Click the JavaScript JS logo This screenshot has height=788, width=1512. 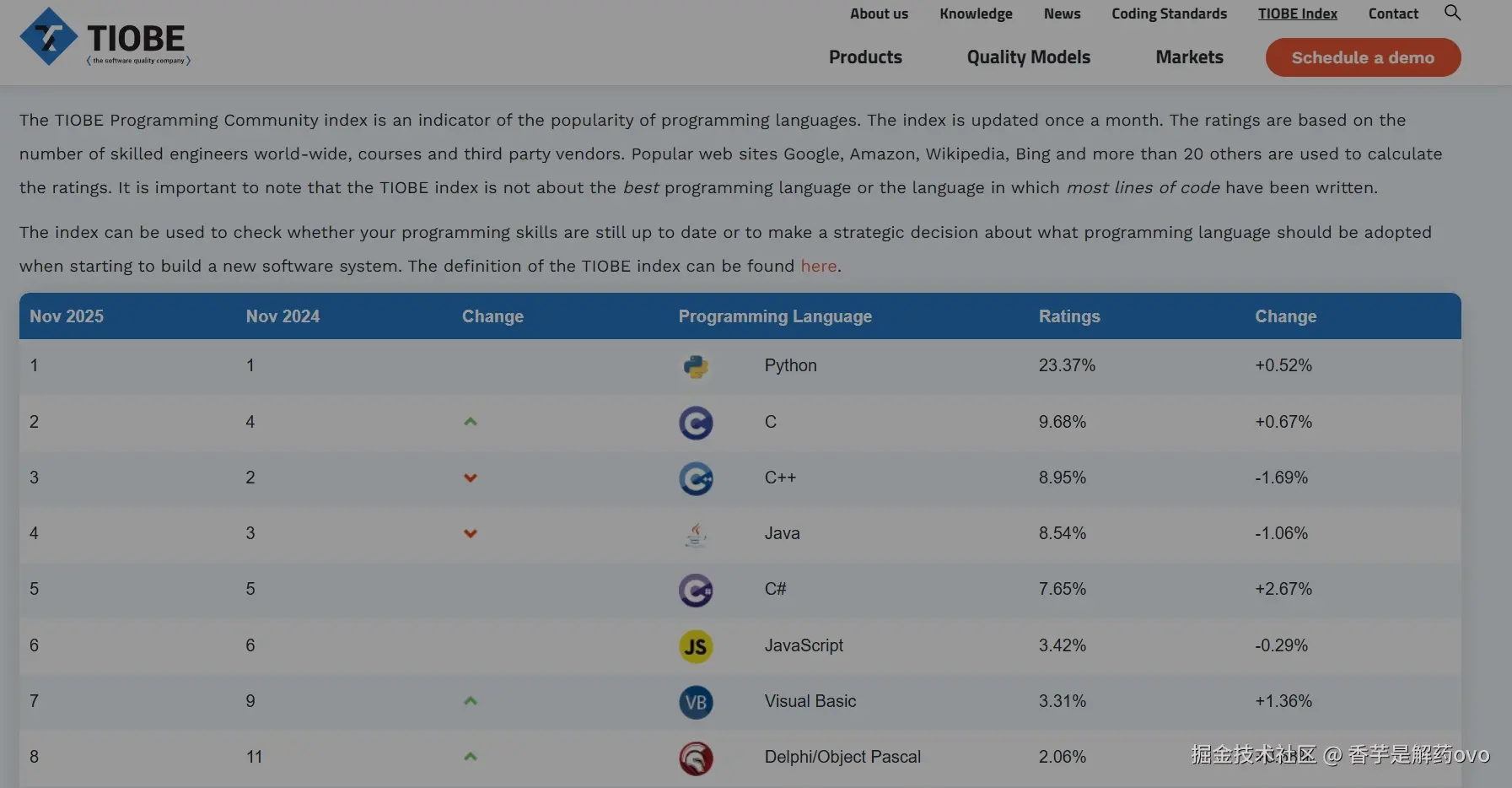(x=696, y=646)
